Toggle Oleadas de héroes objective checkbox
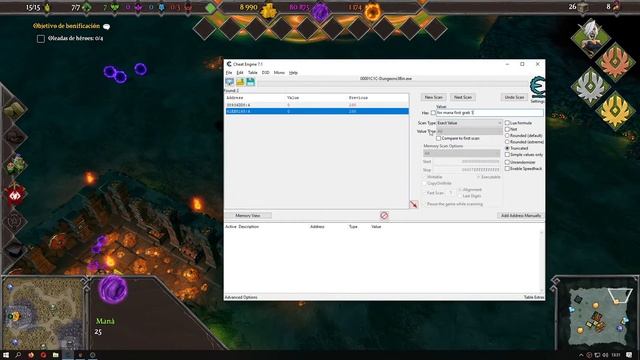Screen dimensions: 640x360 (x=41, y=39)
